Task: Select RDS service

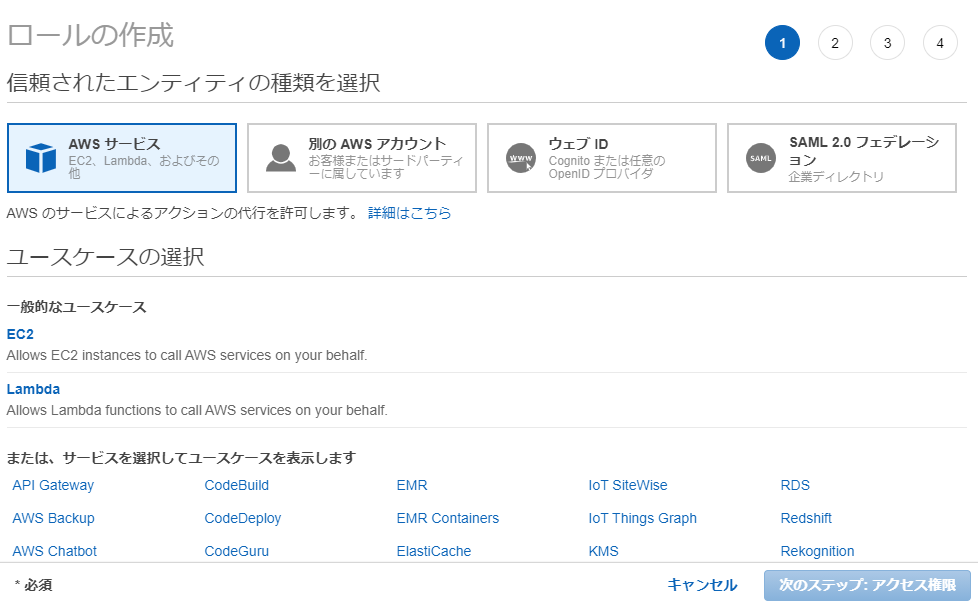Action: (795, 485)
